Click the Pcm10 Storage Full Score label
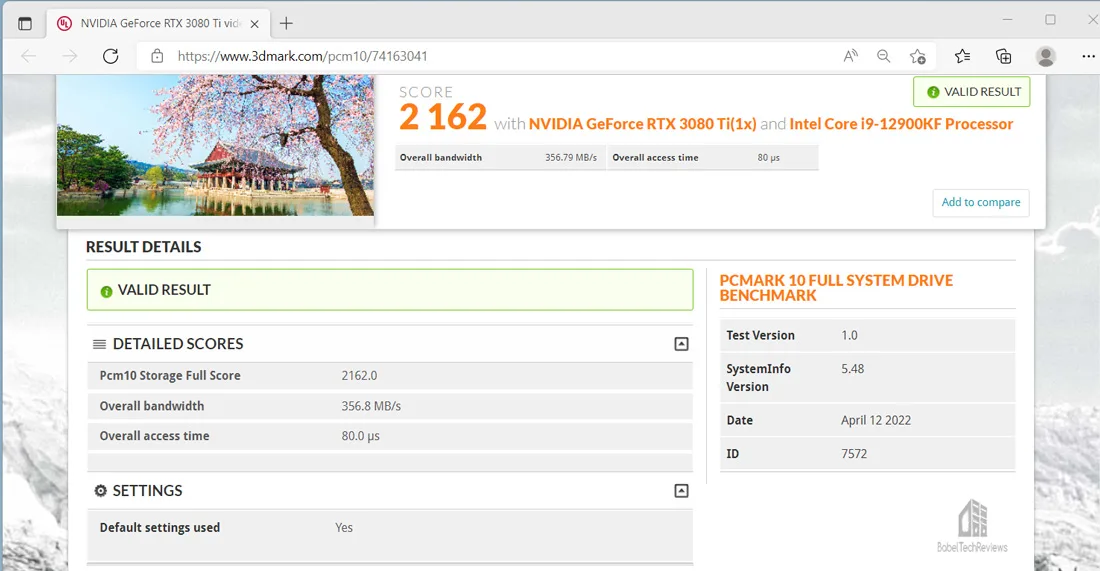Viewport: 1100px width, 571px height. coord(170,375)
